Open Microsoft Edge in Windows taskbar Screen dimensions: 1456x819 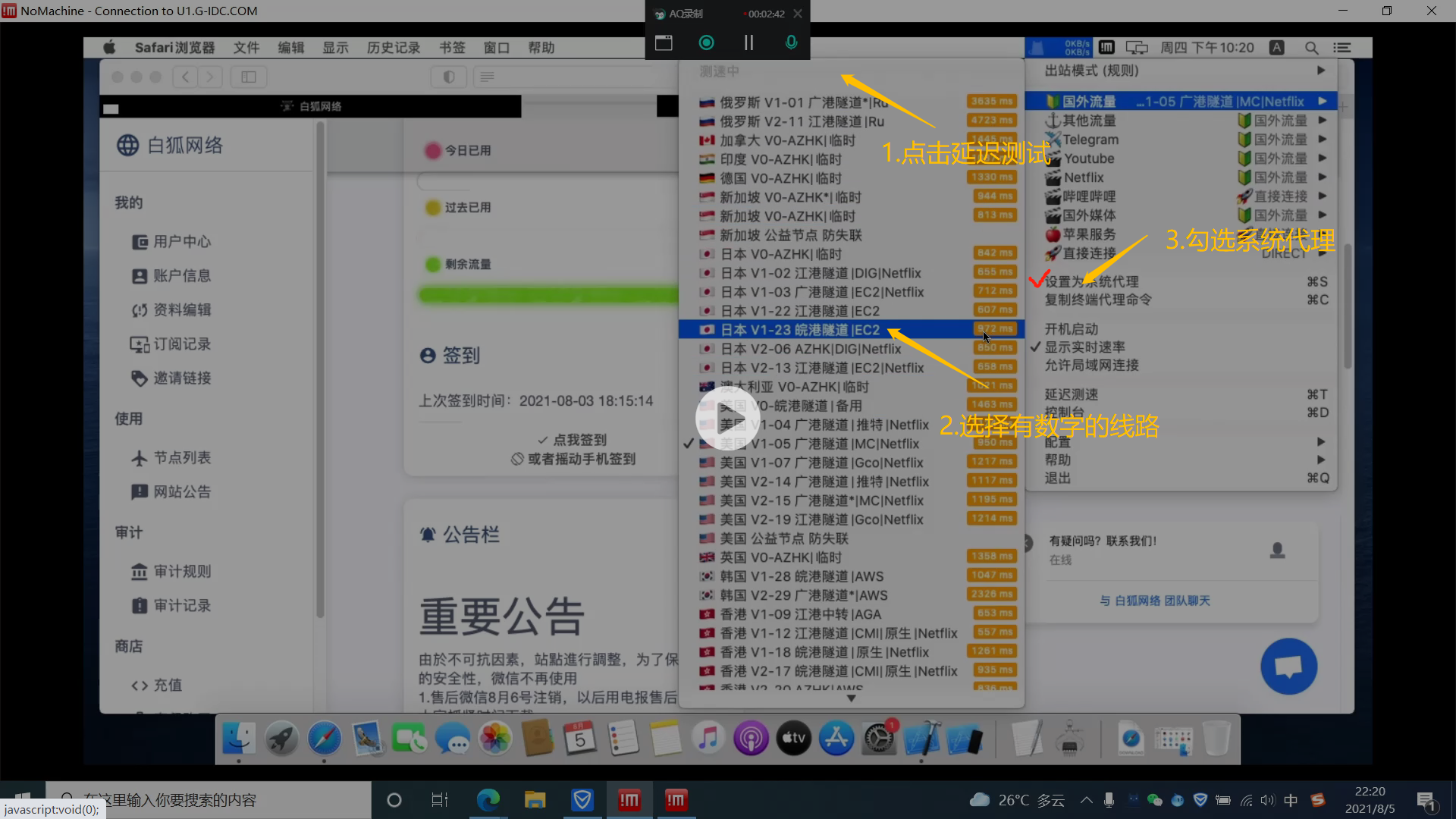point(488,800)
